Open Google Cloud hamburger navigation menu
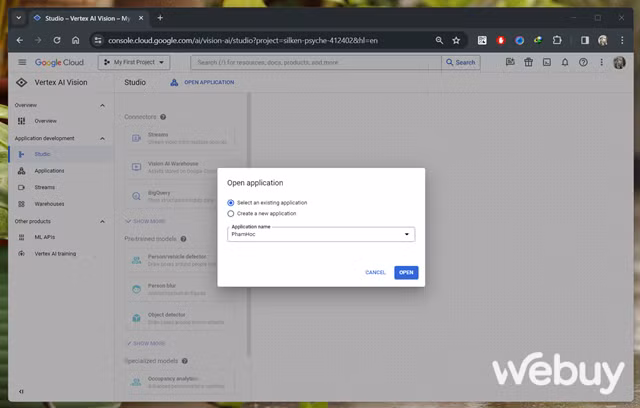Image resolution: width=640 pixels, height=408 pixels. click(22, 62)
